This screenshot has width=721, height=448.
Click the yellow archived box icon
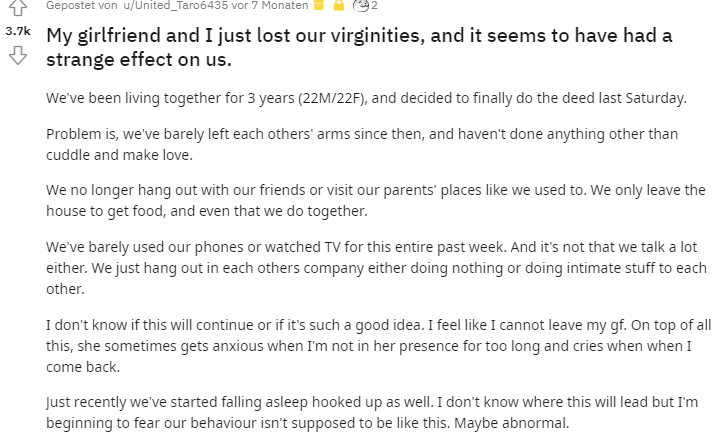click(x=319, y=5)
